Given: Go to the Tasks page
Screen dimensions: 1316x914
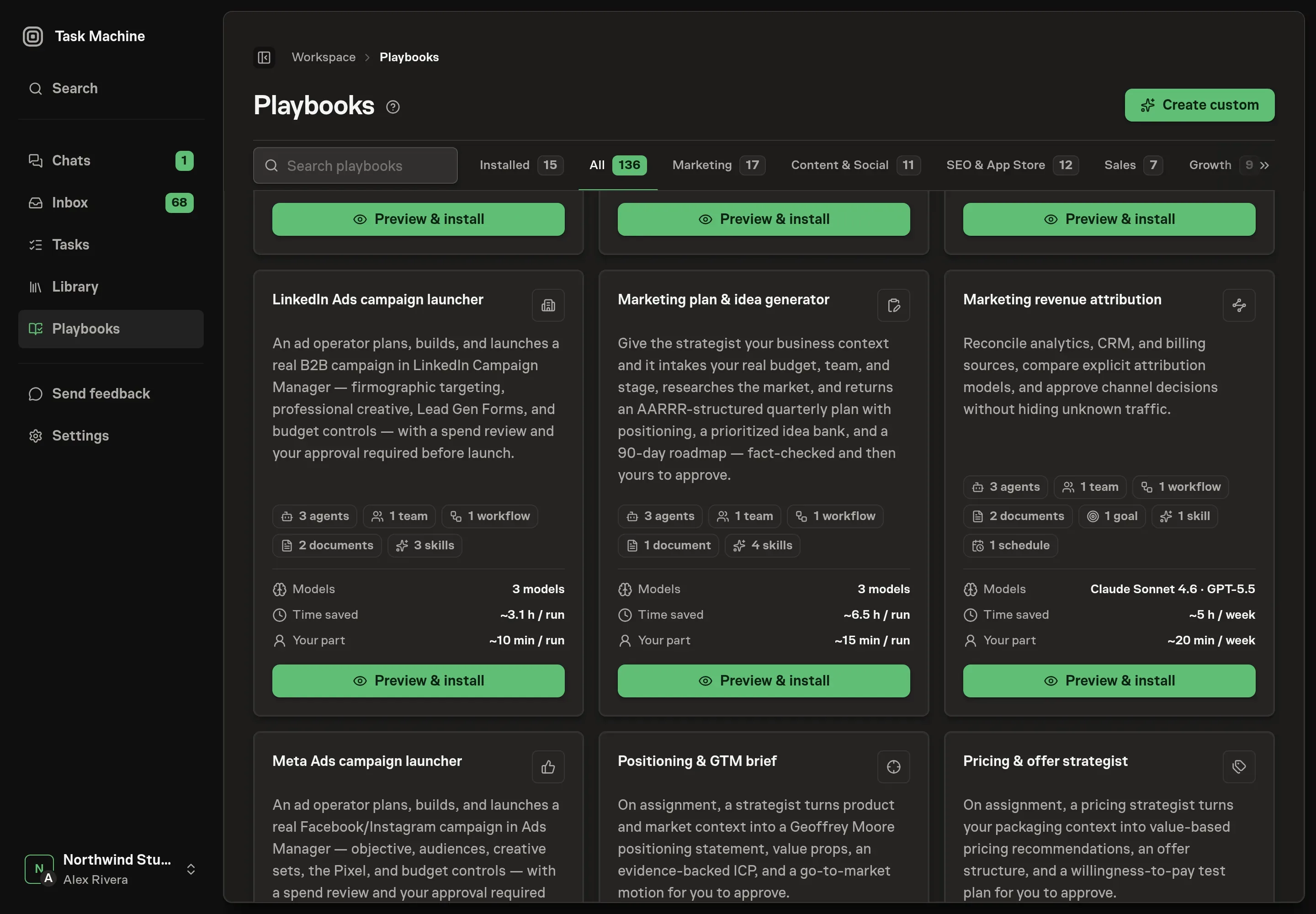Looking at the screenshot, I should pos(111,244).
